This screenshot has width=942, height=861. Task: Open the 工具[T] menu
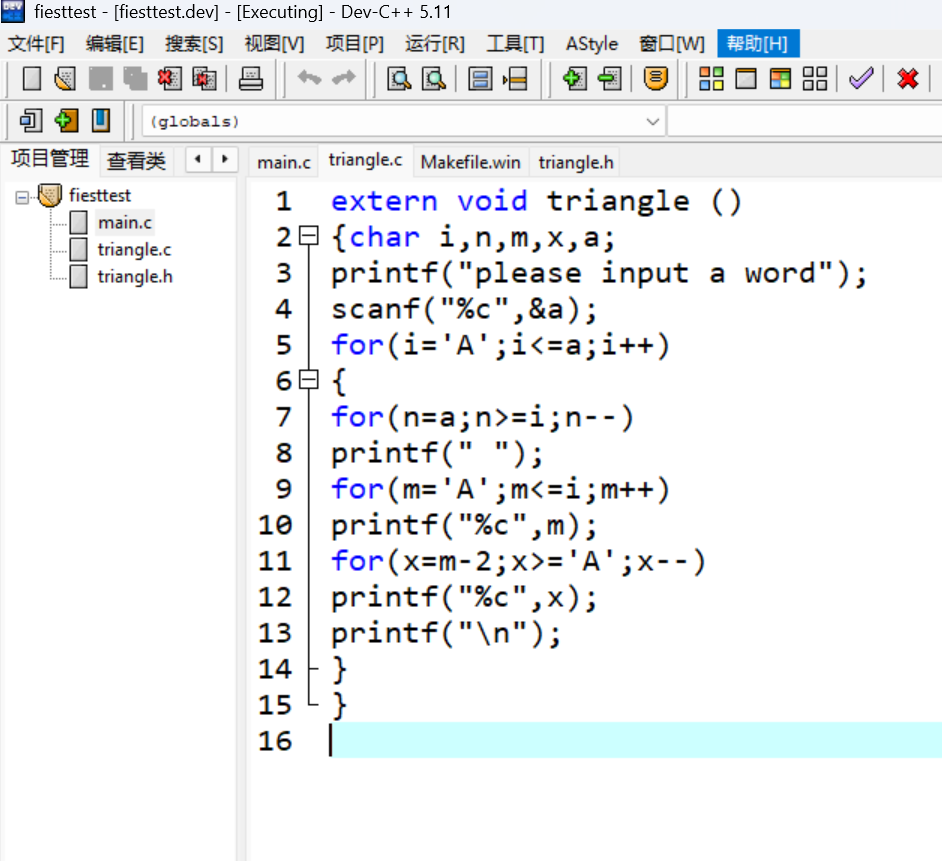(515, 44)
